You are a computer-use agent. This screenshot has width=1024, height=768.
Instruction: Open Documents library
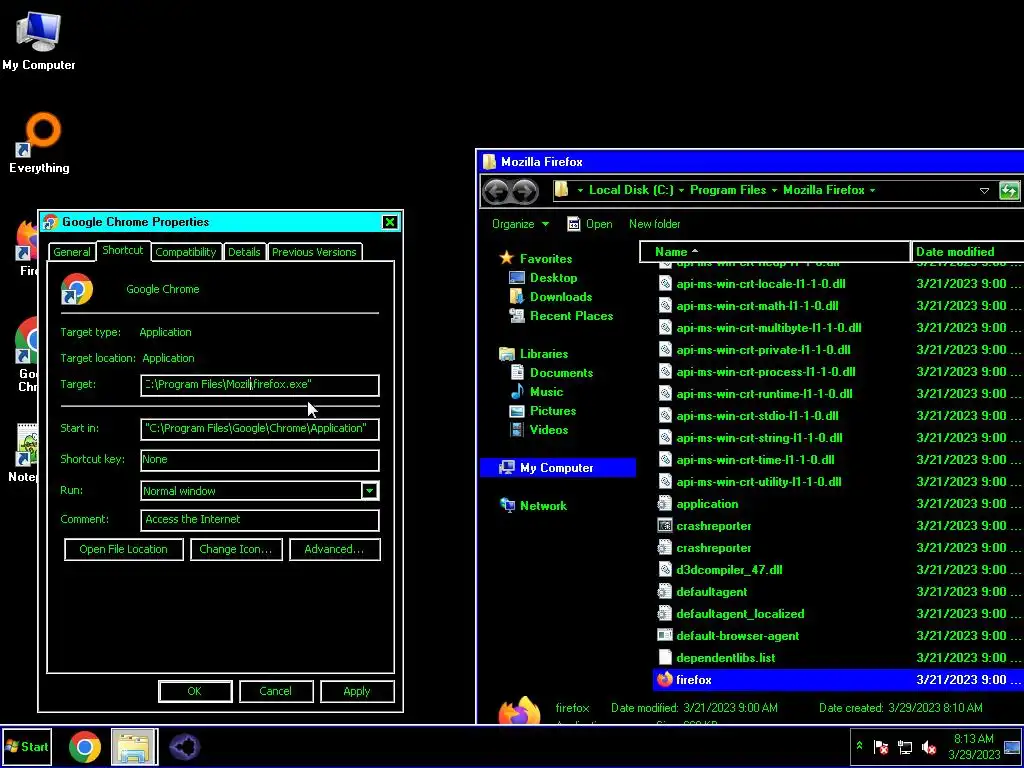pyautogui.click(x=561, y=373)
